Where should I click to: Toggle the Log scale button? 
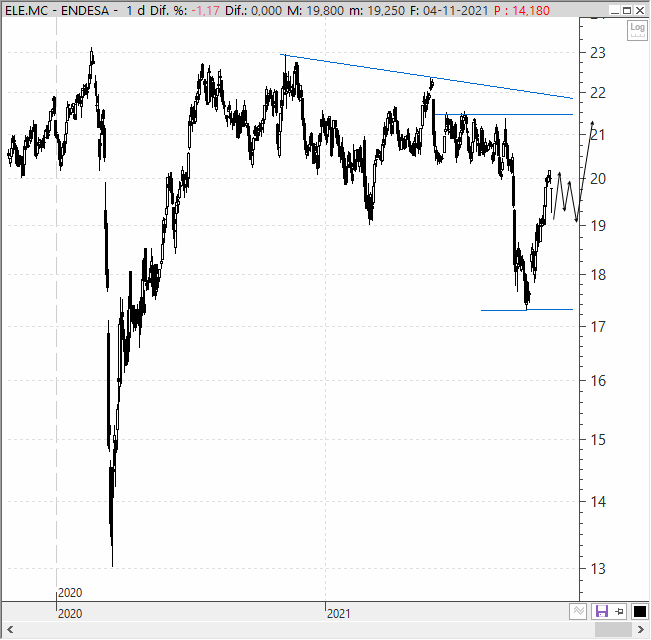[637, 31]
